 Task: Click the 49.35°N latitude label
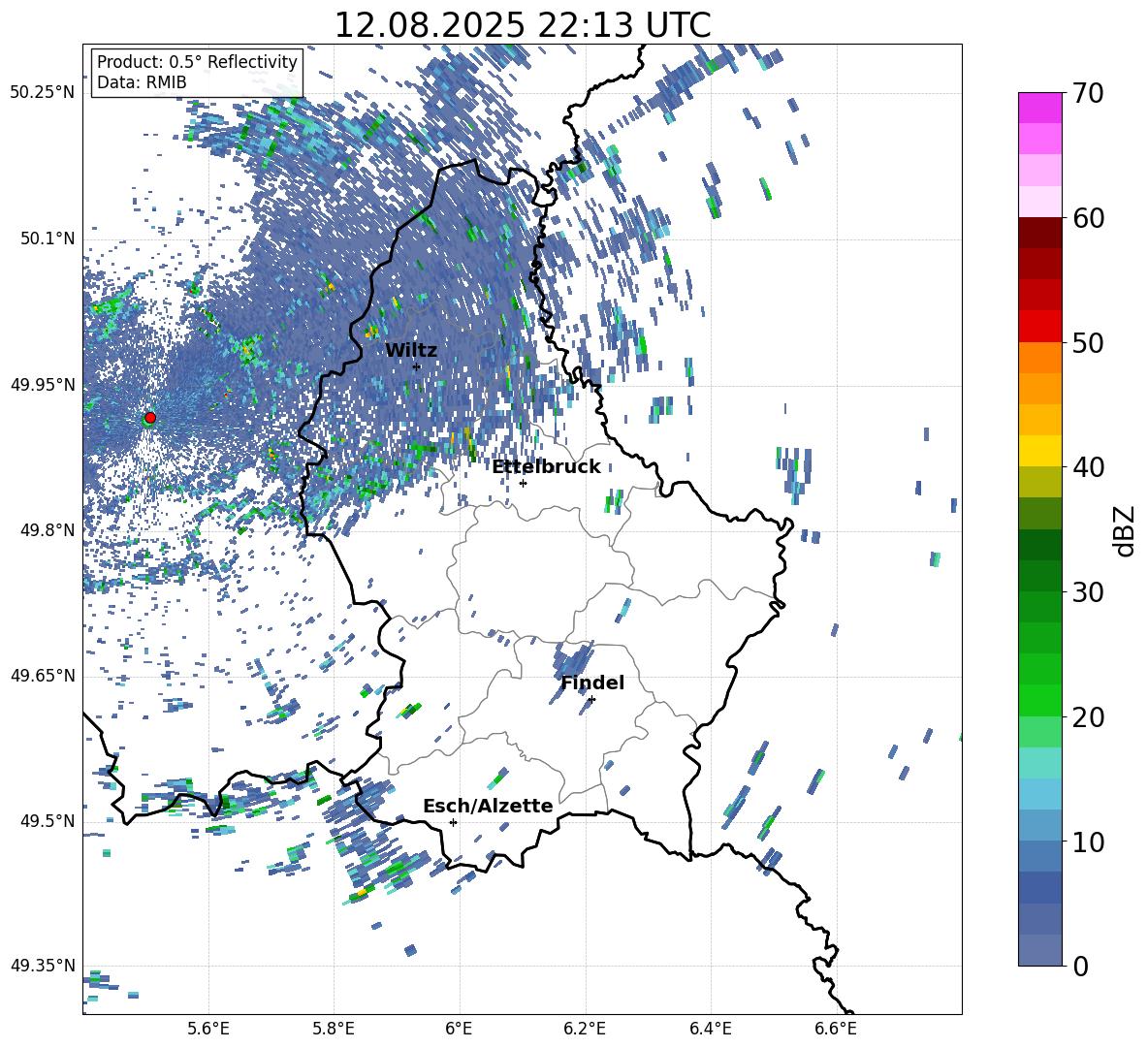tap(43, 966)
